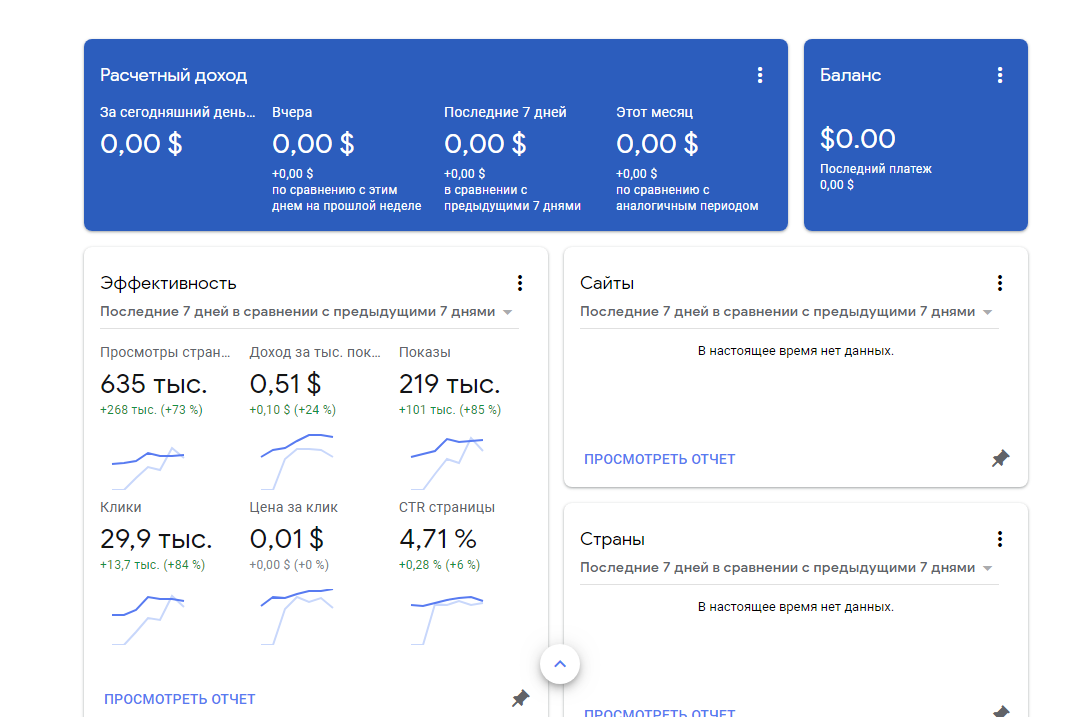Pin the Сайты card
Viewport: 1087px width, 717px height.
(1000, 459)
